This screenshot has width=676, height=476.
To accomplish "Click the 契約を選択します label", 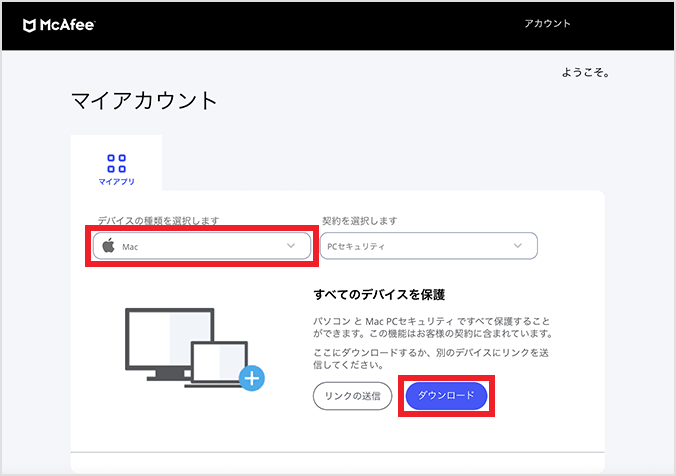I will (x=360, y=221).
